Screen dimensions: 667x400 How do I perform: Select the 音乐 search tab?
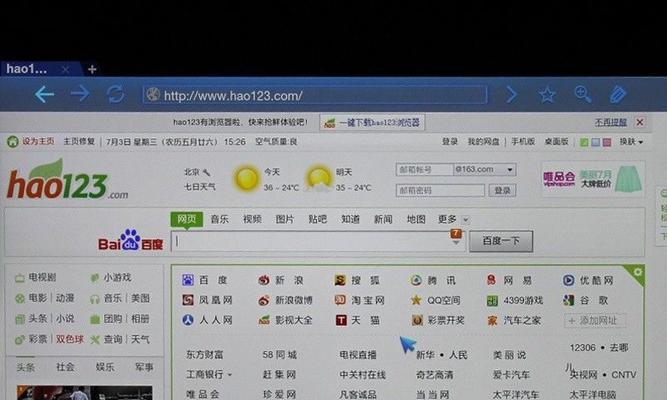point(219,219)
